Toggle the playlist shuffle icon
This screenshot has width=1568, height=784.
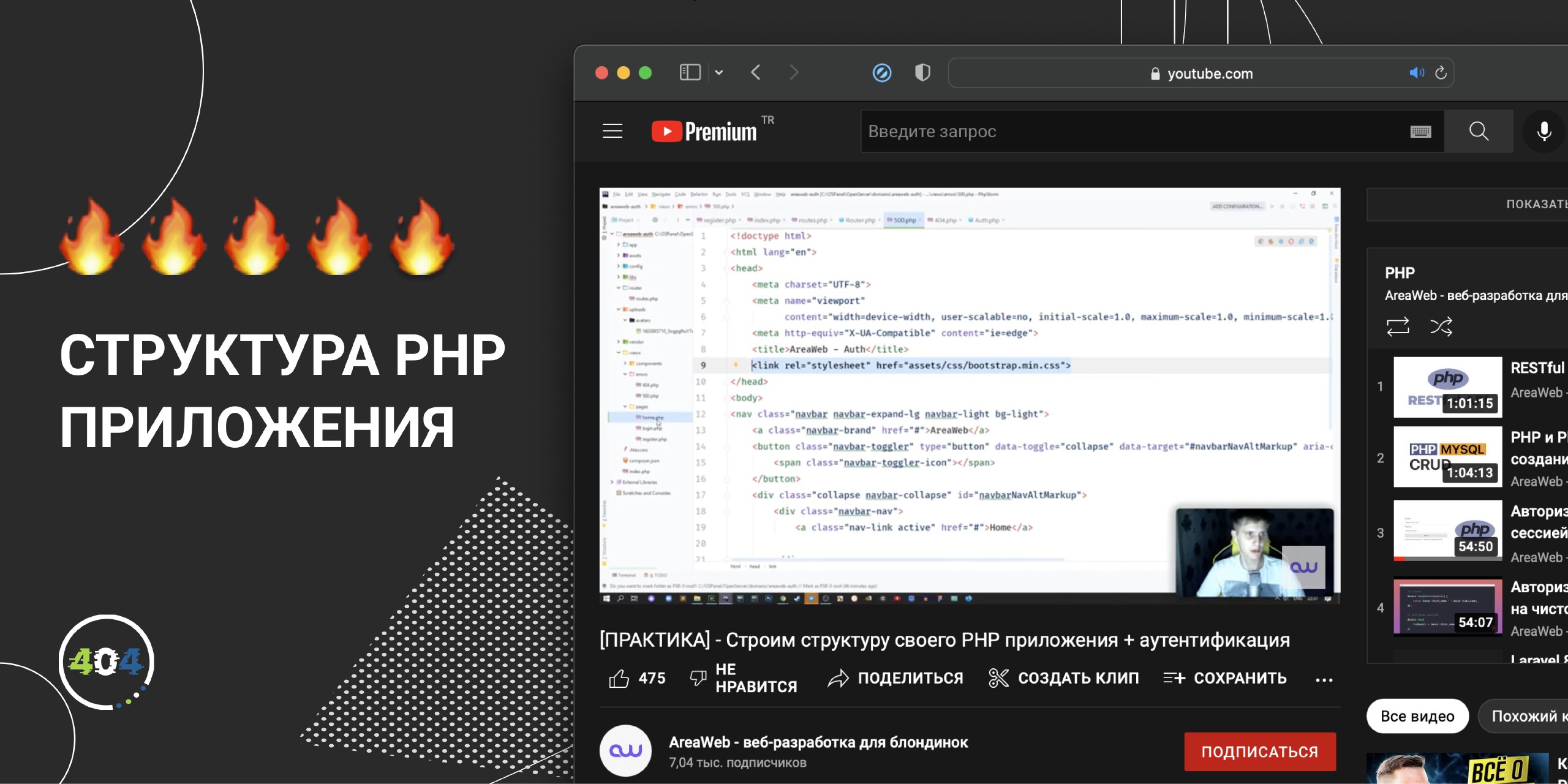click(x=1441, y=326)
